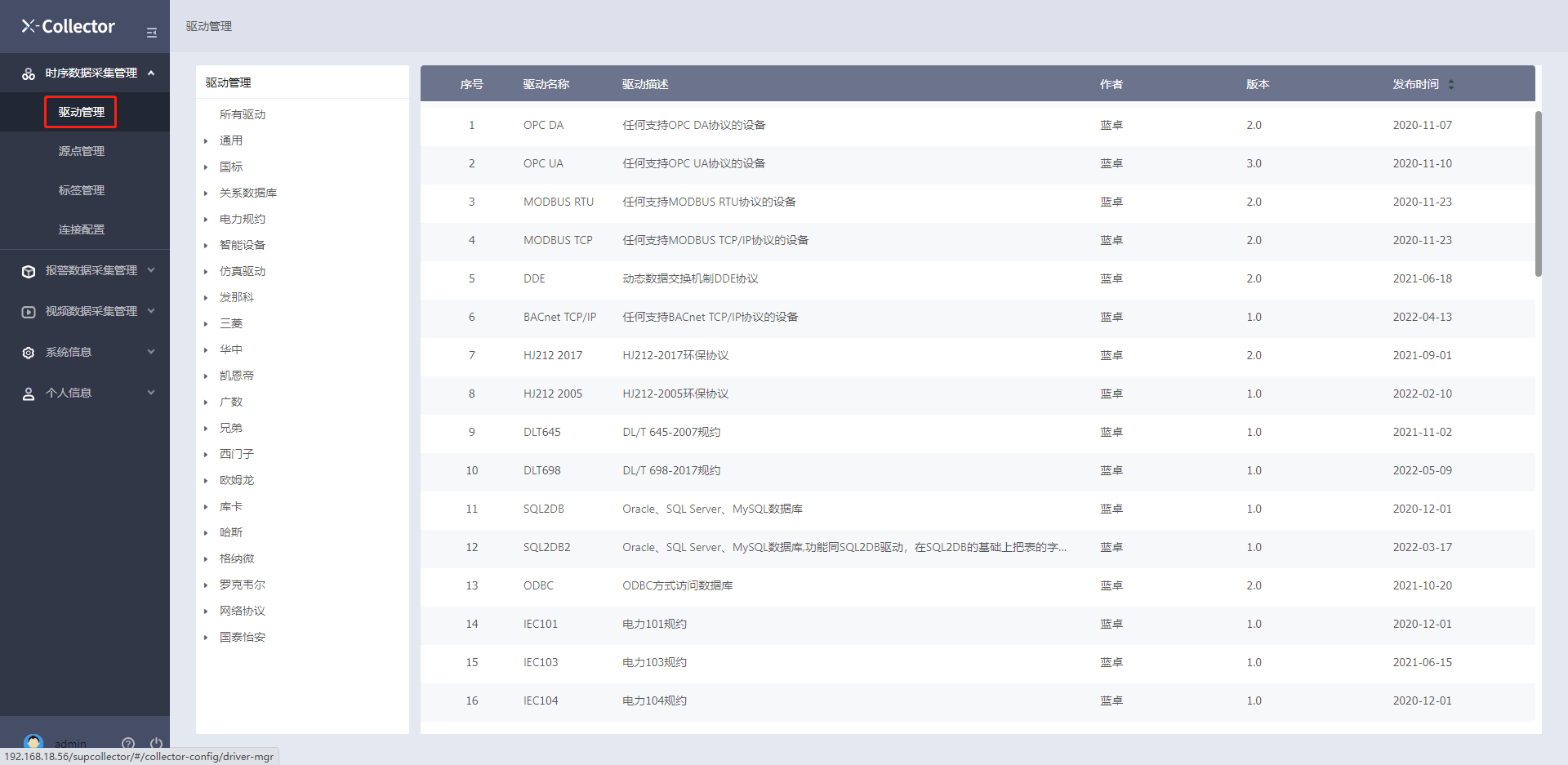Click the 驱动名称 column header
1568x765 pixels.
(546, 84)
